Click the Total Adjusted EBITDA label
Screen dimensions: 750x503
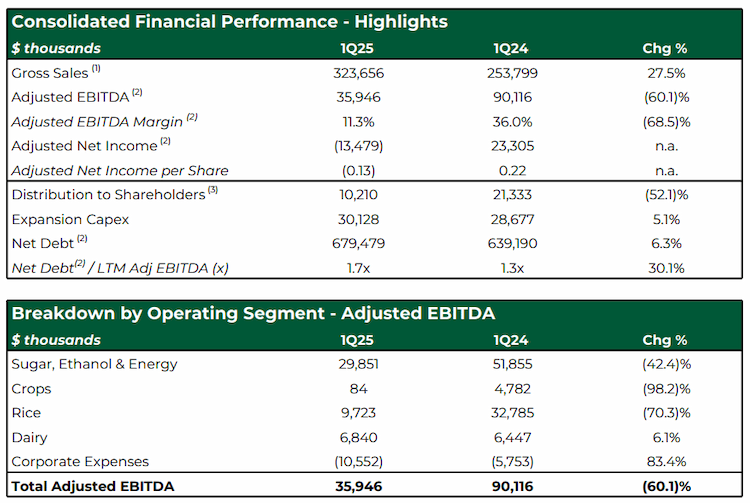click(x=93, y=486)
